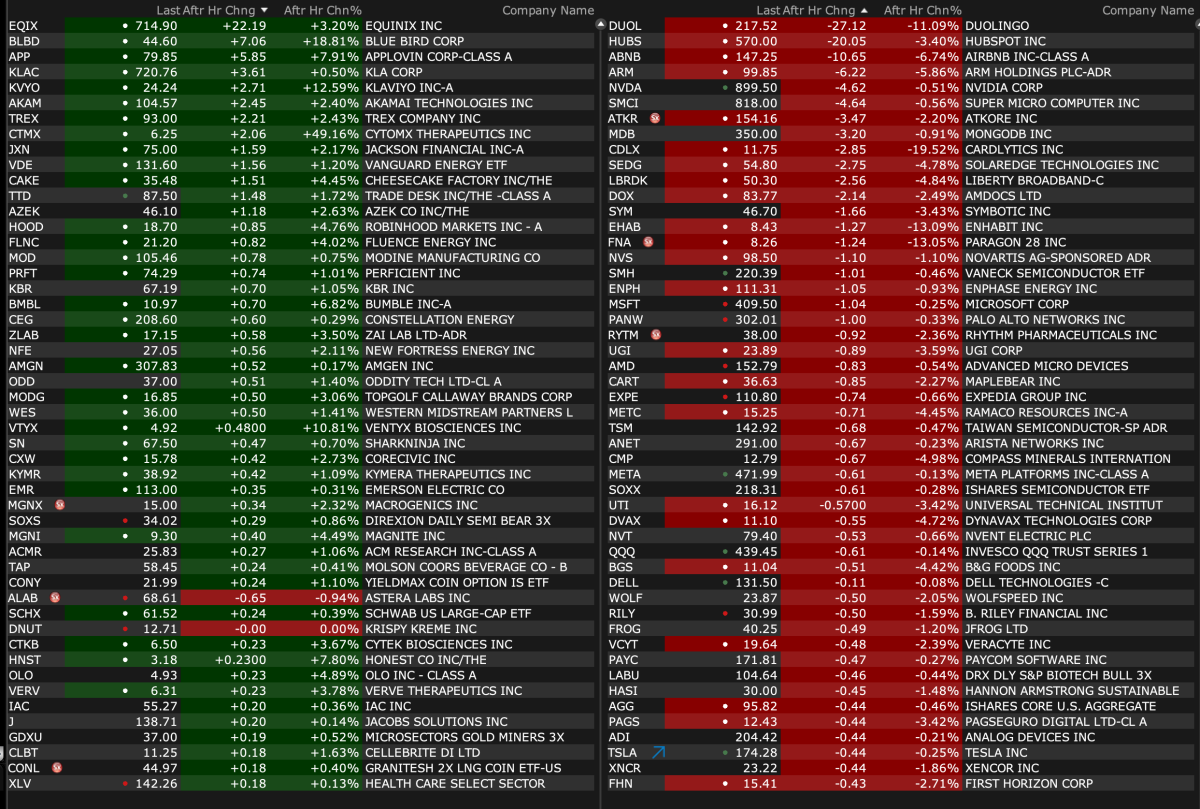The width and height of the screenshot is (1200, 809).
Task: Select the MICROSOFT CORP row
Action: [1016, 304]
